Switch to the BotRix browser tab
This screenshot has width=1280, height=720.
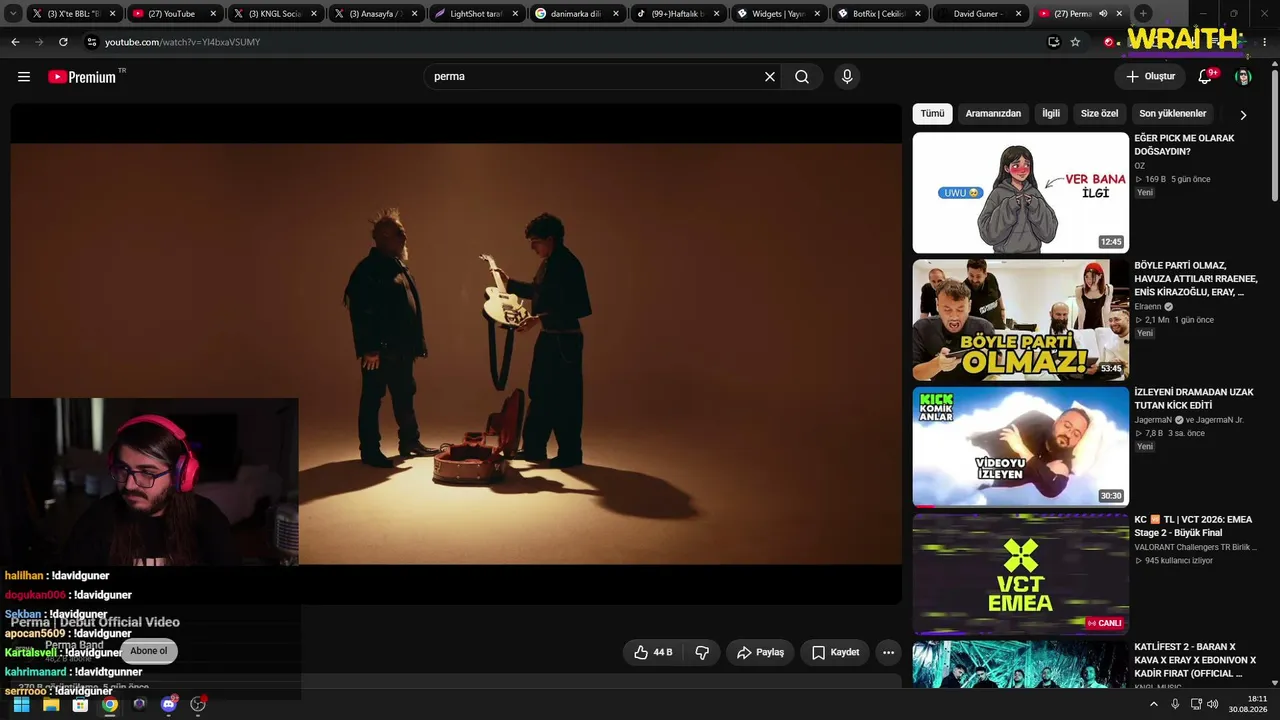tap(880, 14)
